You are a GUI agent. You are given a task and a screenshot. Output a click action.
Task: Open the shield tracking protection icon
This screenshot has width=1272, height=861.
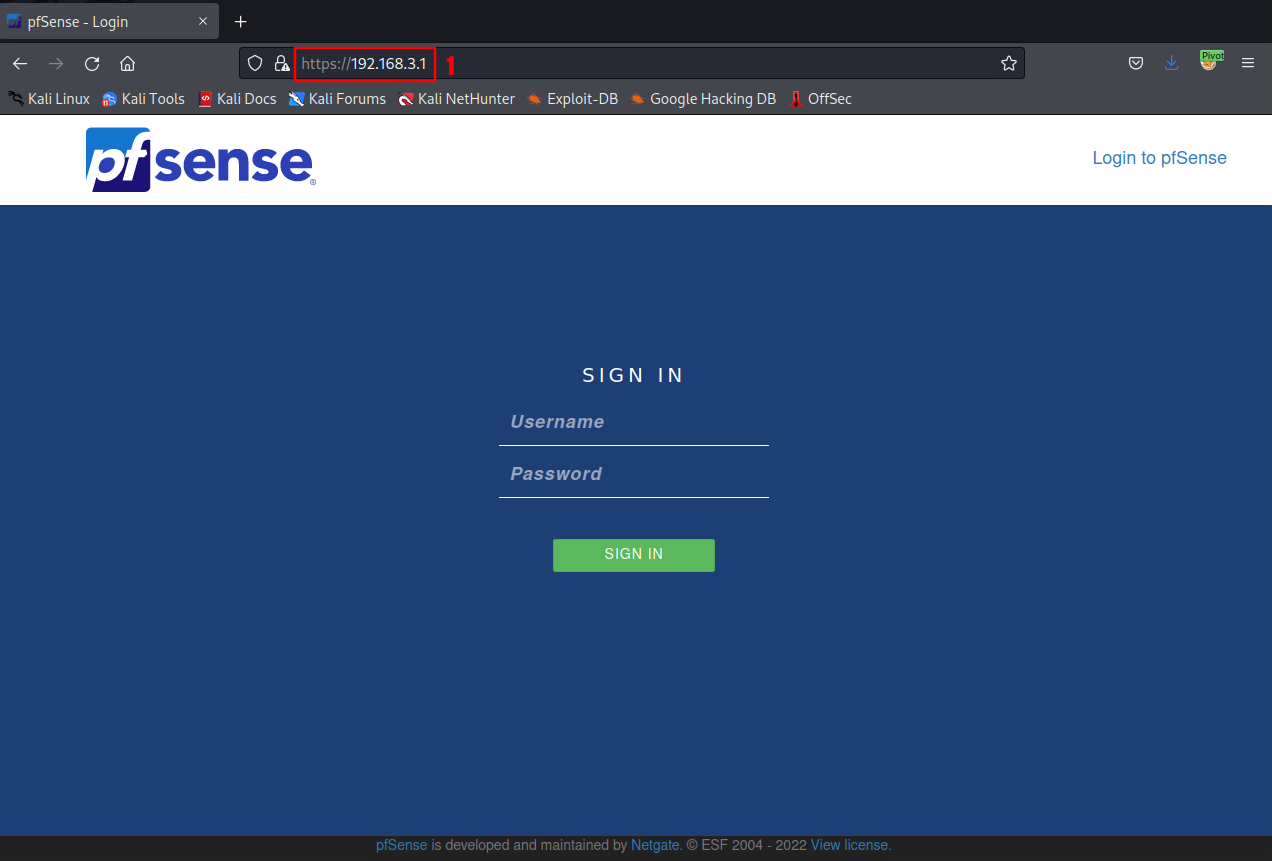point(255,64)
